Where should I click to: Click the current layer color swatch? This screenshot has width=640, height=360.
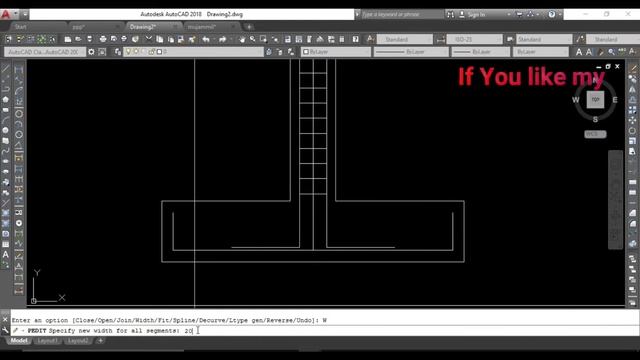pyautogui.click(x=160, y=52)
